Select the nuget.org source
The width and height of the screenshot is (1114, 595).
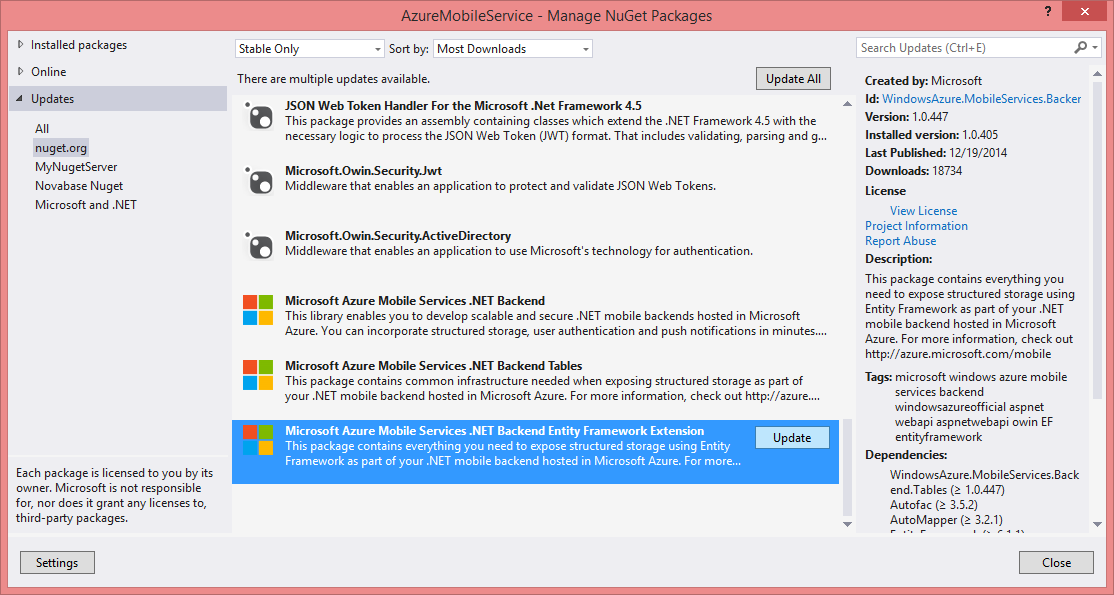tap(61, 148)
